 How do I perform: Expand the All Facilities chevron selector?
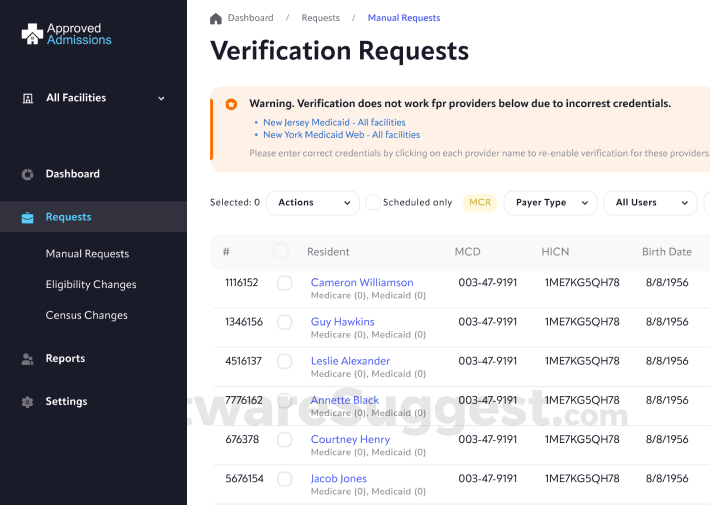tap(161, 98)
